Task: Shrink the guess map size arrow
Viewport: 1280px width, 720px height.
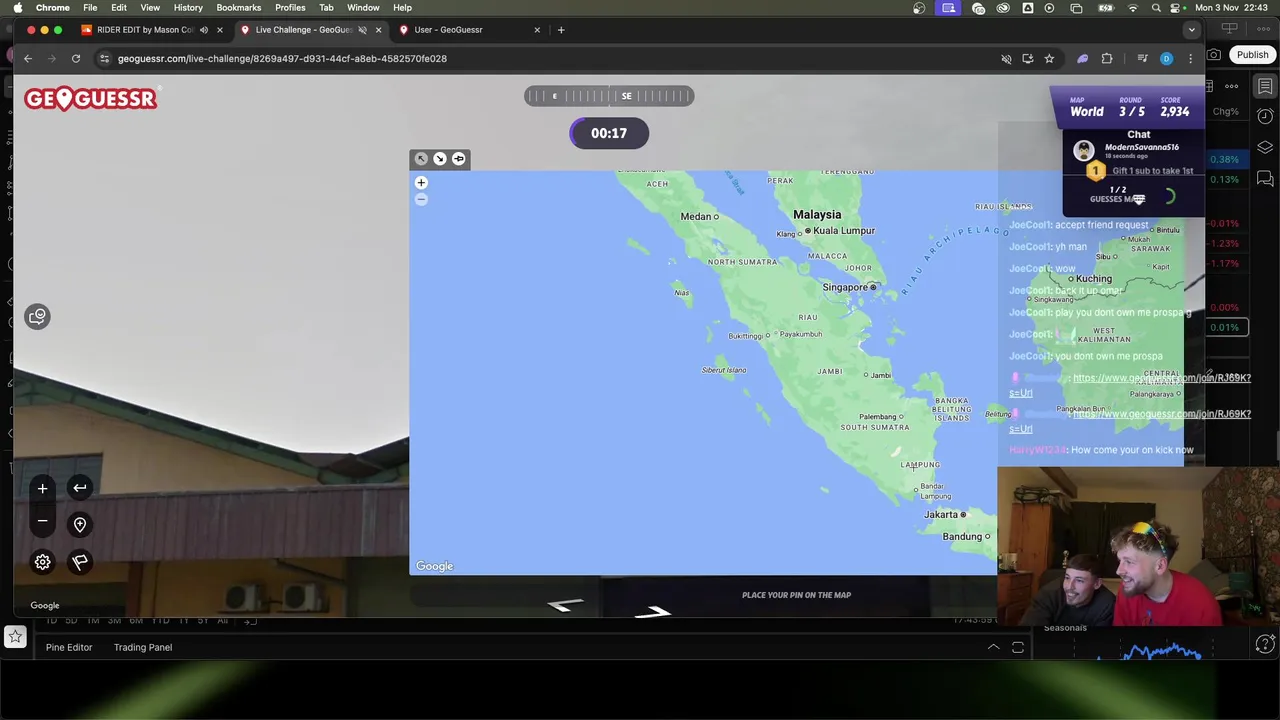Action: point(421,159)
